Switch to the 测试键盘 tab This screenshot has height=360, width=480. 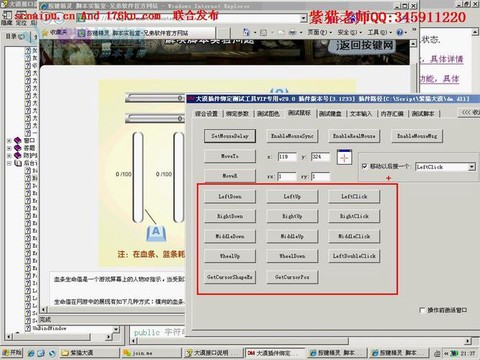[x=330, y=114]
